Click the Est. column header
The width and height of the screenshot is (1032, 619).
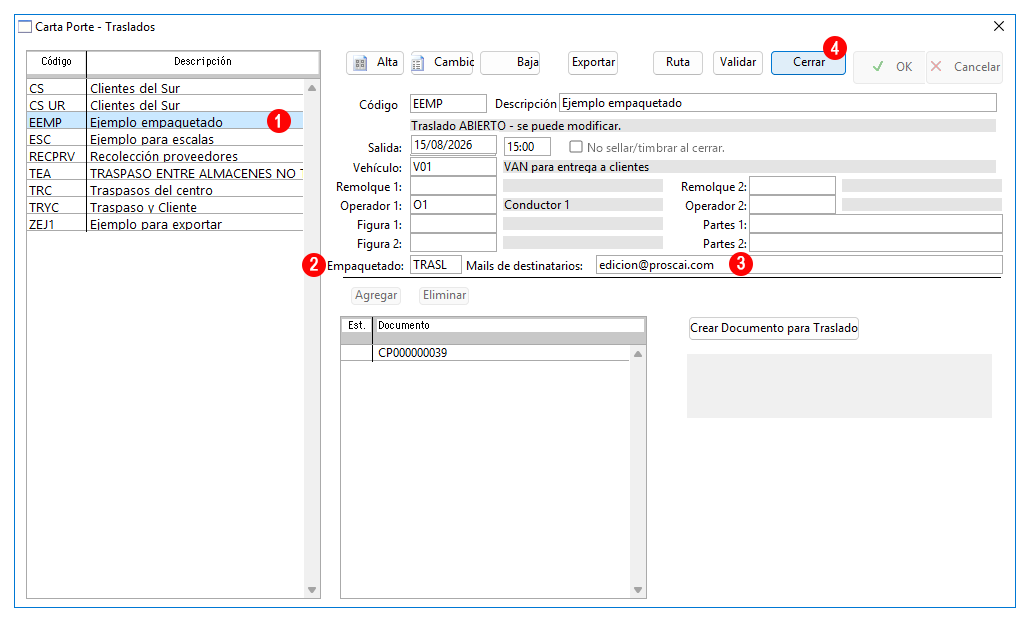coord(357,325)
